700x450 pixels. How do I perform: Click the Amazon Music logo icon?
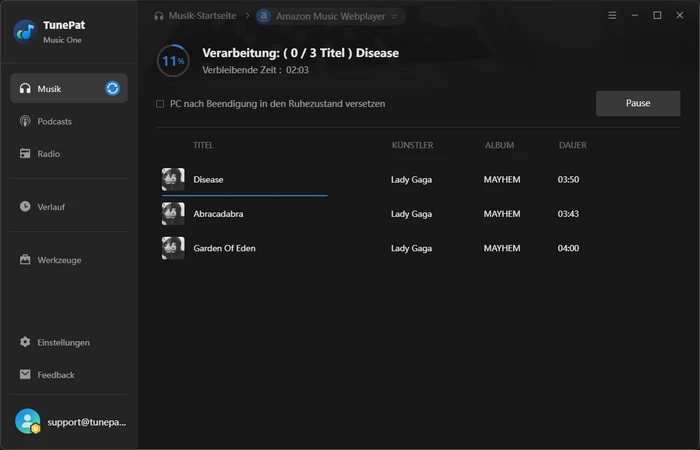[264, 16]
